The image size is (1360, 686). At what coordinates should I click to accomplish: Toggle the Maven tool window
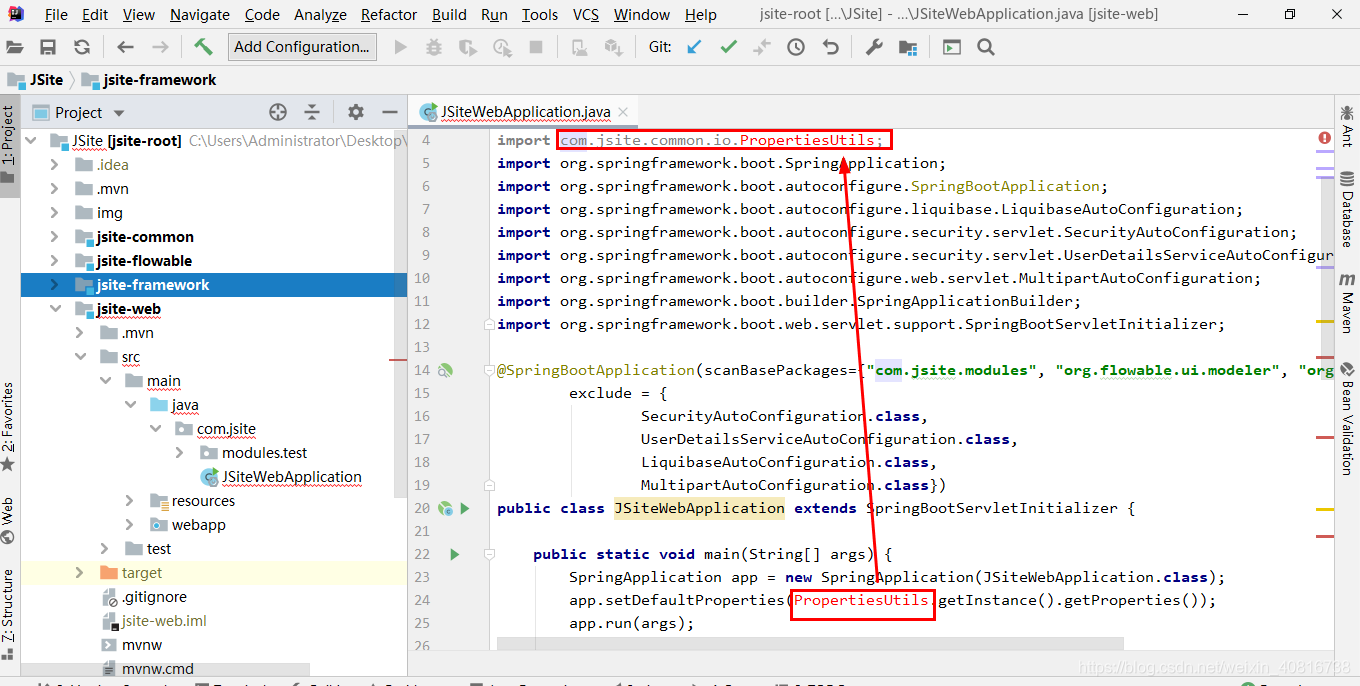(1347, 304)
